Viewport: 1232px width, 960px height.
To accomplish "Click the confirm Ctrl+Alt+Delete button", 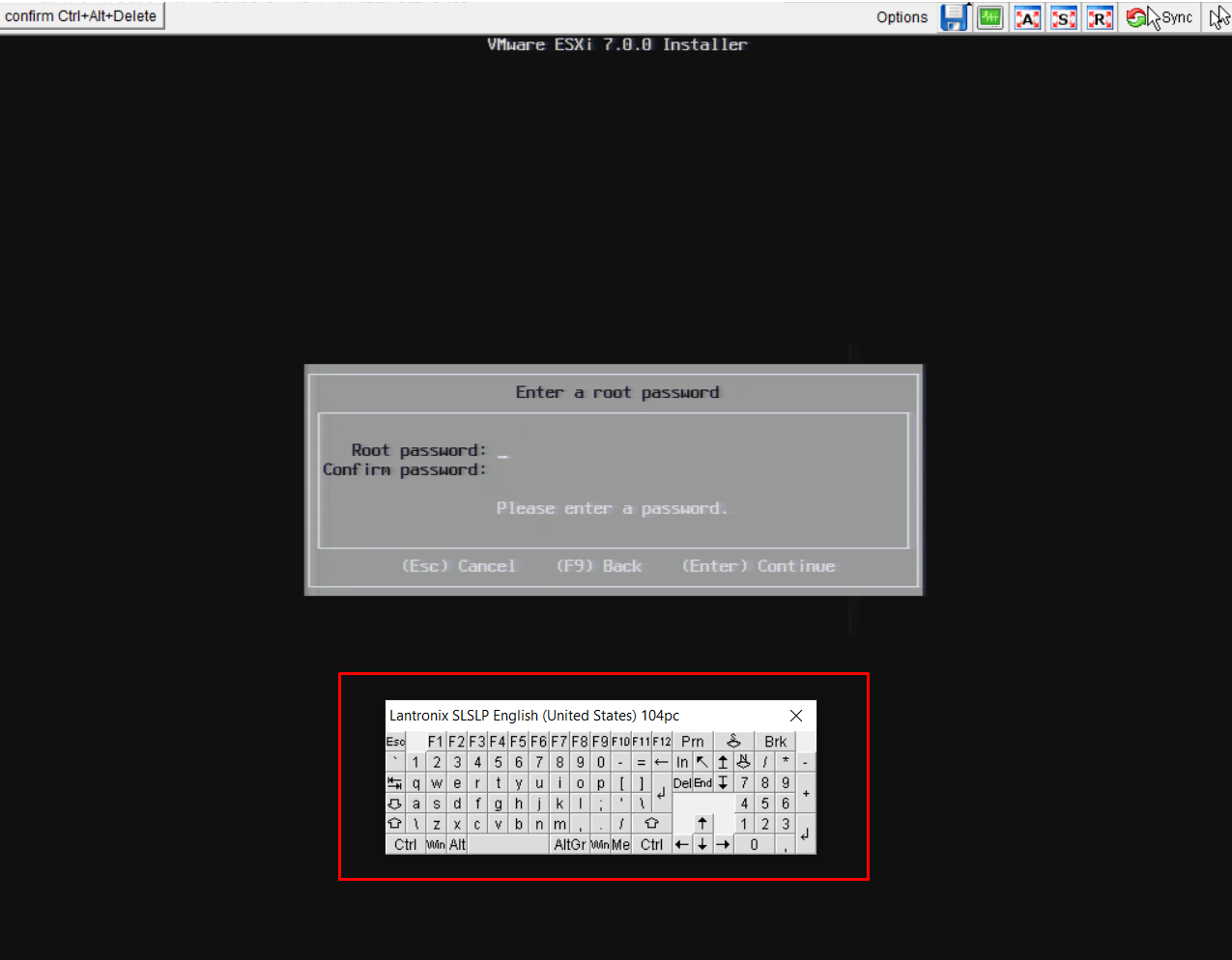I will (x=81, y=16).
